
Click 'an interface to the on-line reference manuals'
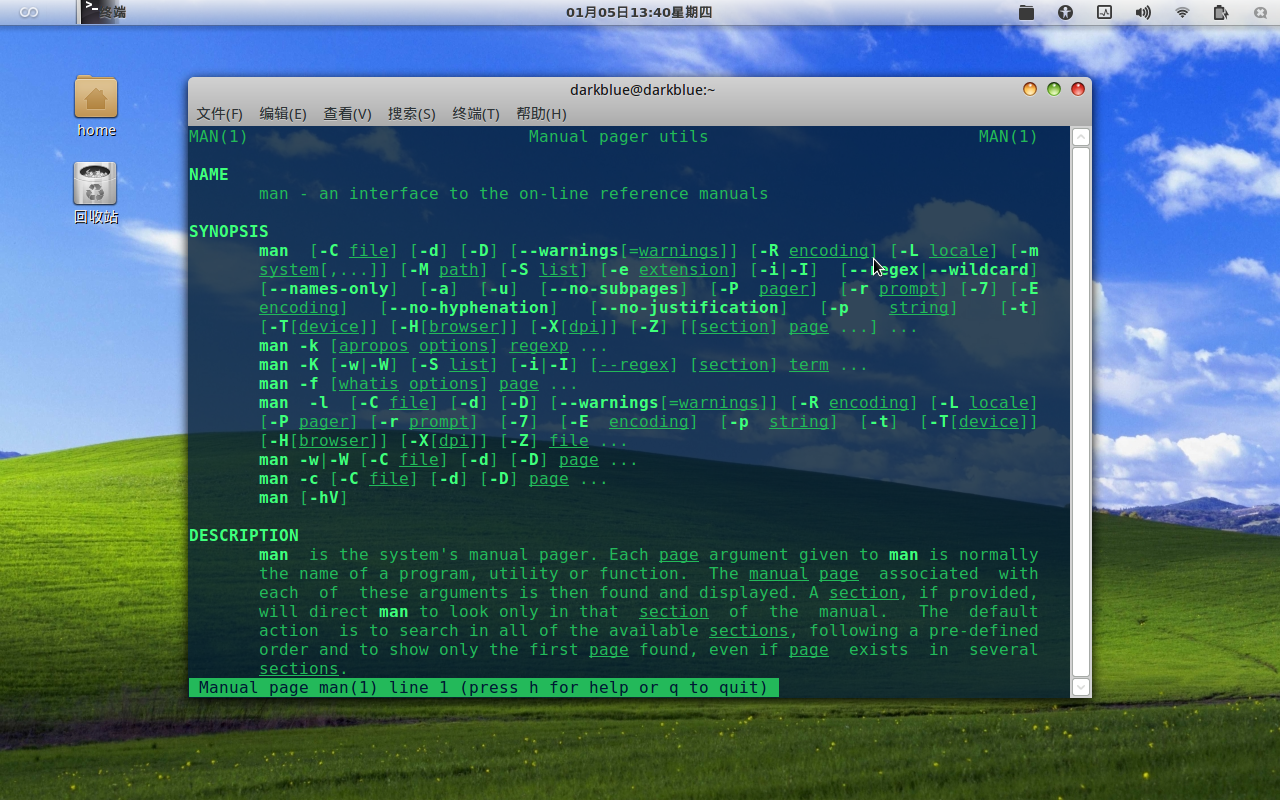pos(544,194)
